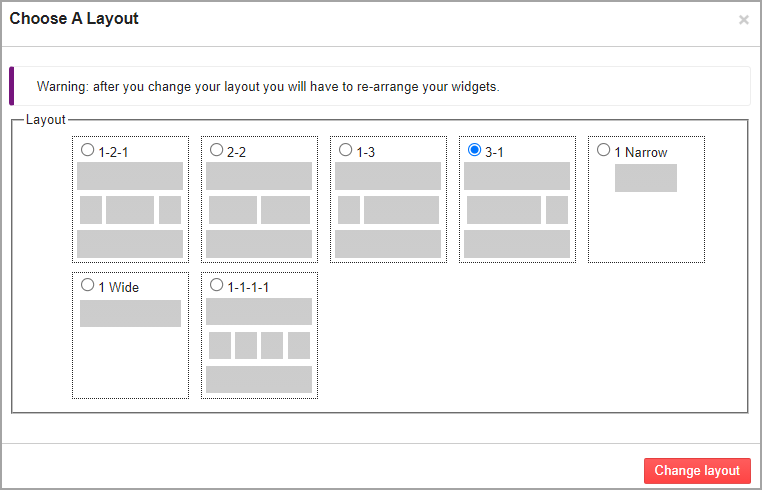Choose the 1-1-1-1 radio button
Image resolution: width=762 pixels, height=490 pixels.
point(216,285)
